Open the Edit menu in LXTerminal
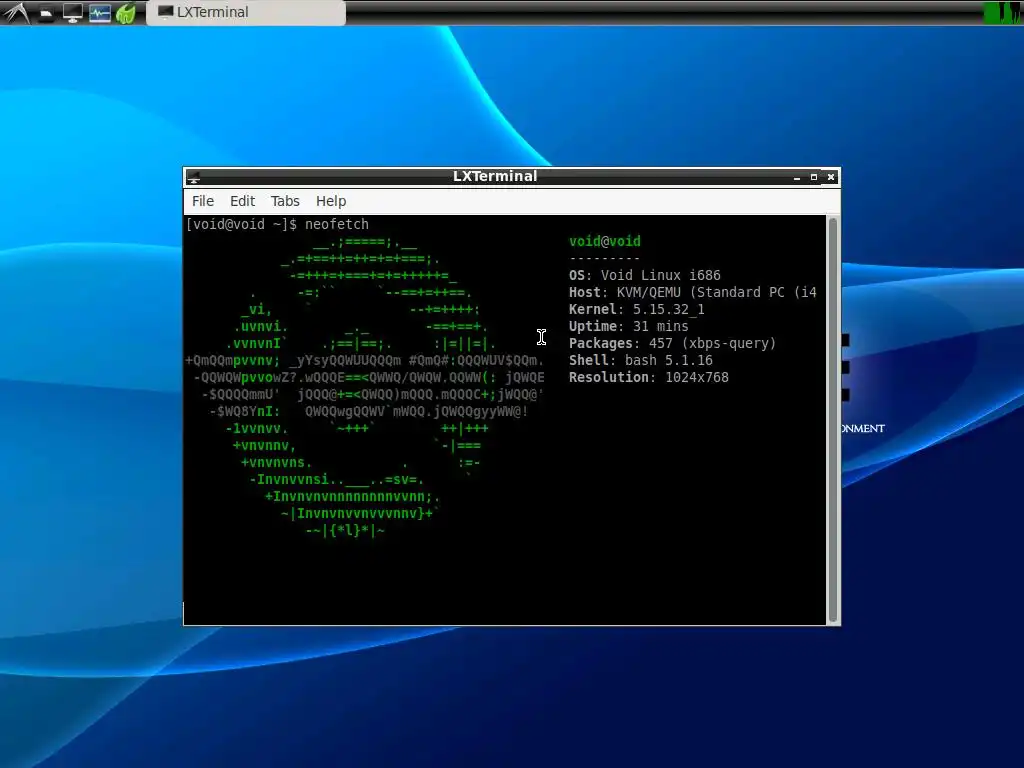This screenshot has height=768, width=1024. coord(242,201)
